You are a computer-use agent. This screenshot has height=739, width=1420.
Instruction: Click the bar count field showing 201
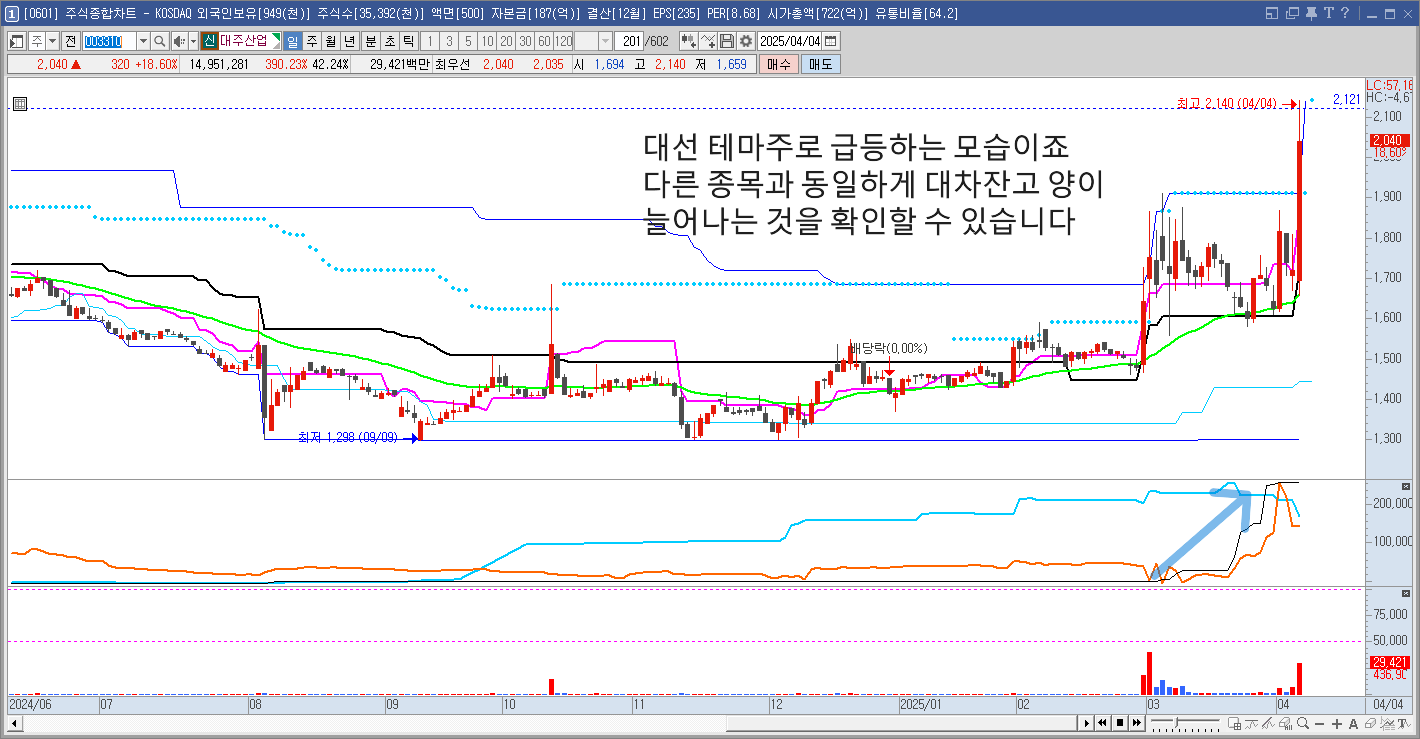point(629,41)
